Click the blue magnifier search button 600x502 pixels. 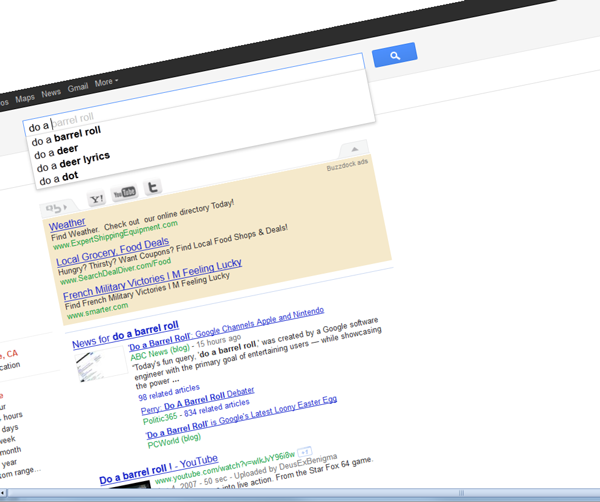(395, 55)
